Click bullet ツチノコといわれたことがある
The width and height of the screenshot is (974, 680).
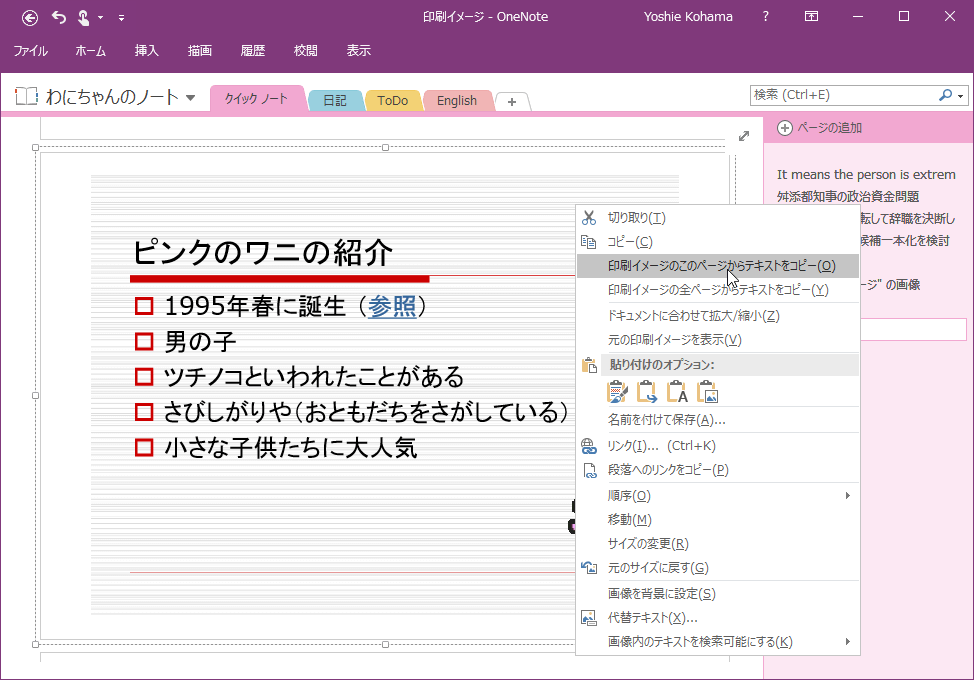314,377
